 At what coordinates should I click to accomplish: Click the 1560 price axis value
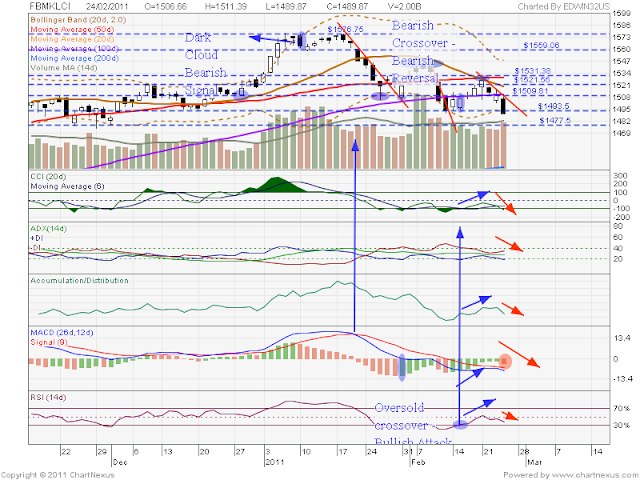[x=622, y=49]
